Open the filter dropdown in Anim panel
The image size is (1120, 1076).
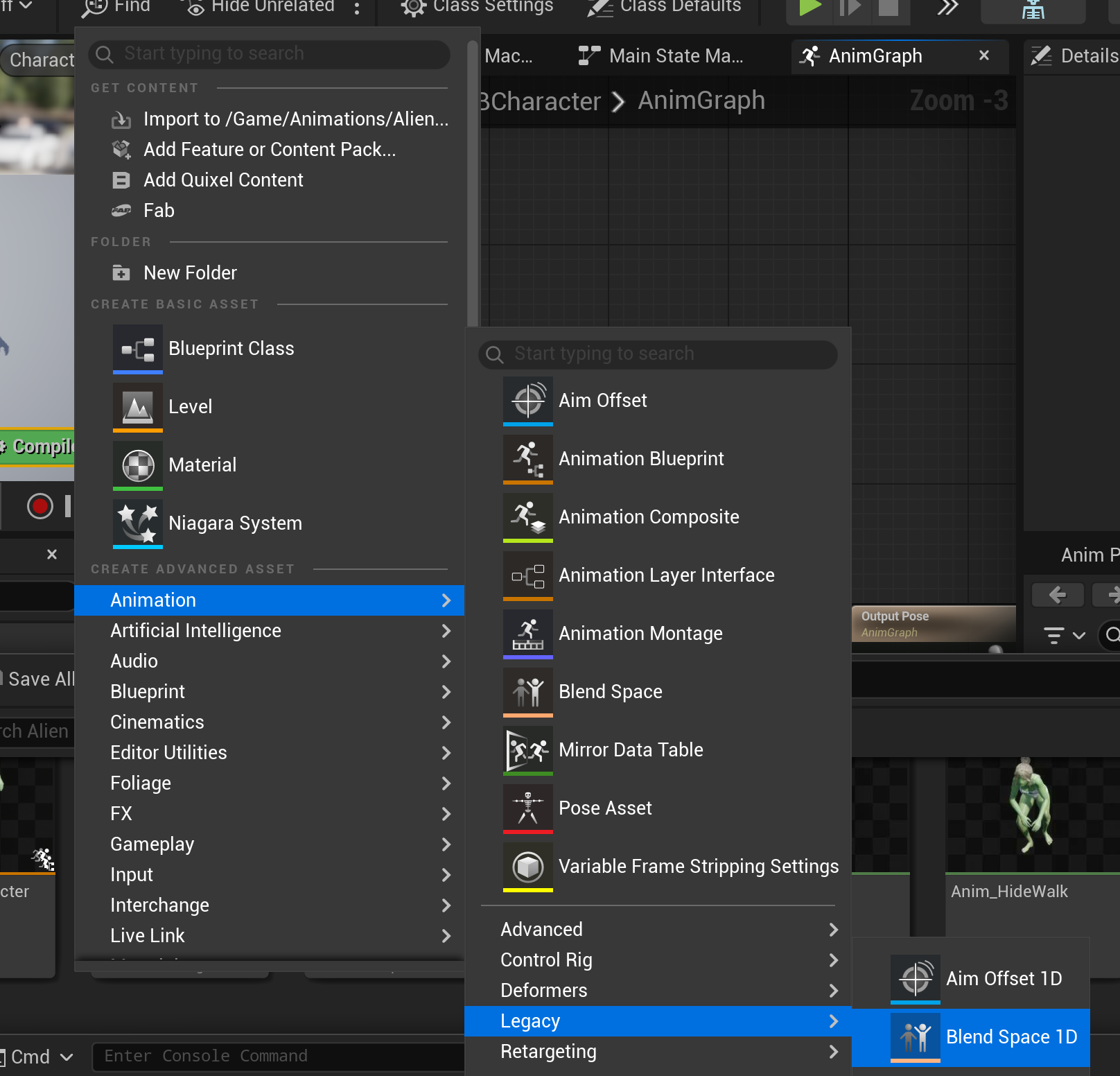coord(1065,635)
